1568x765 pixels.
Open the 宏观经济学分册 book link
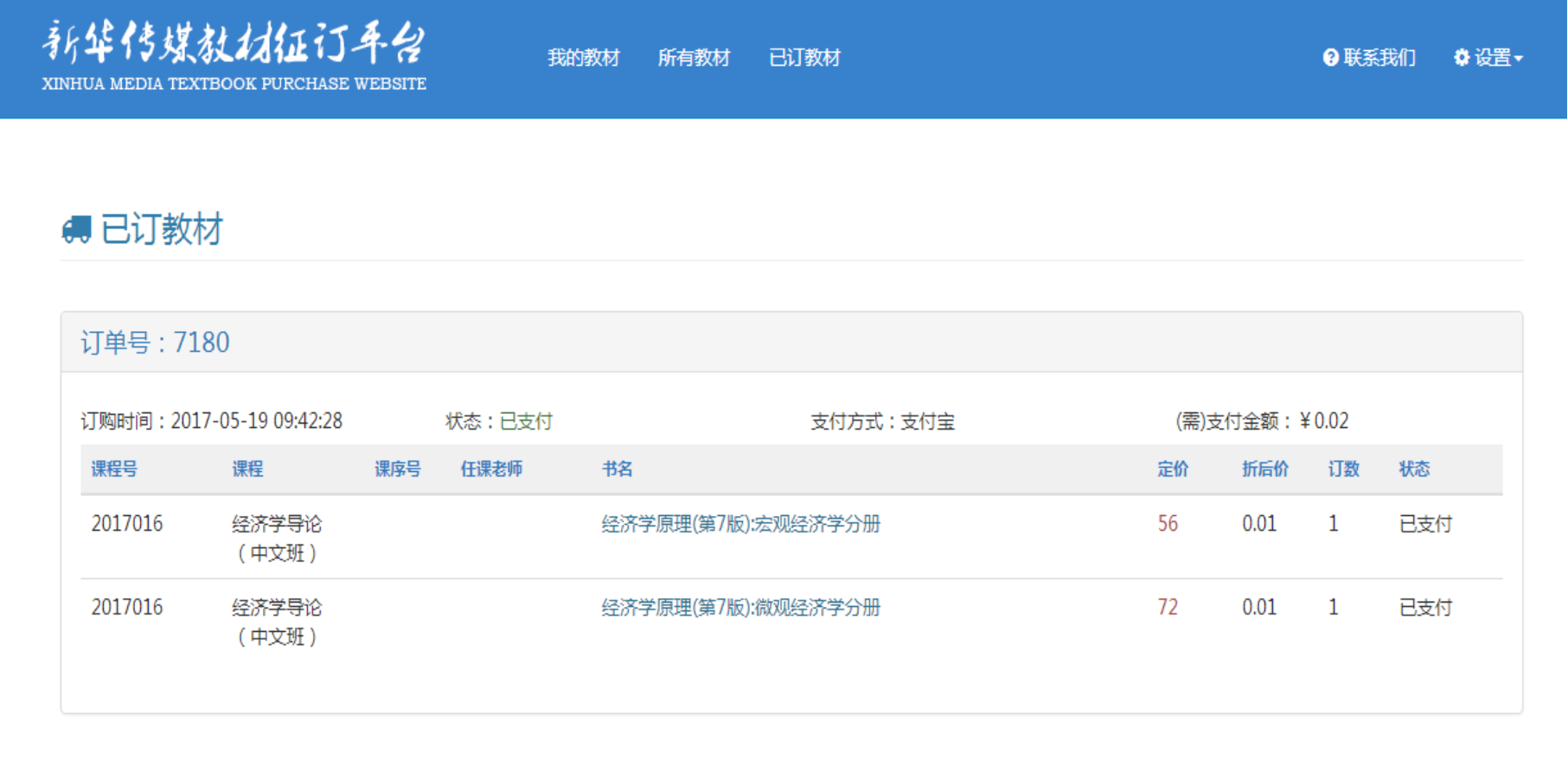[740, 524]
